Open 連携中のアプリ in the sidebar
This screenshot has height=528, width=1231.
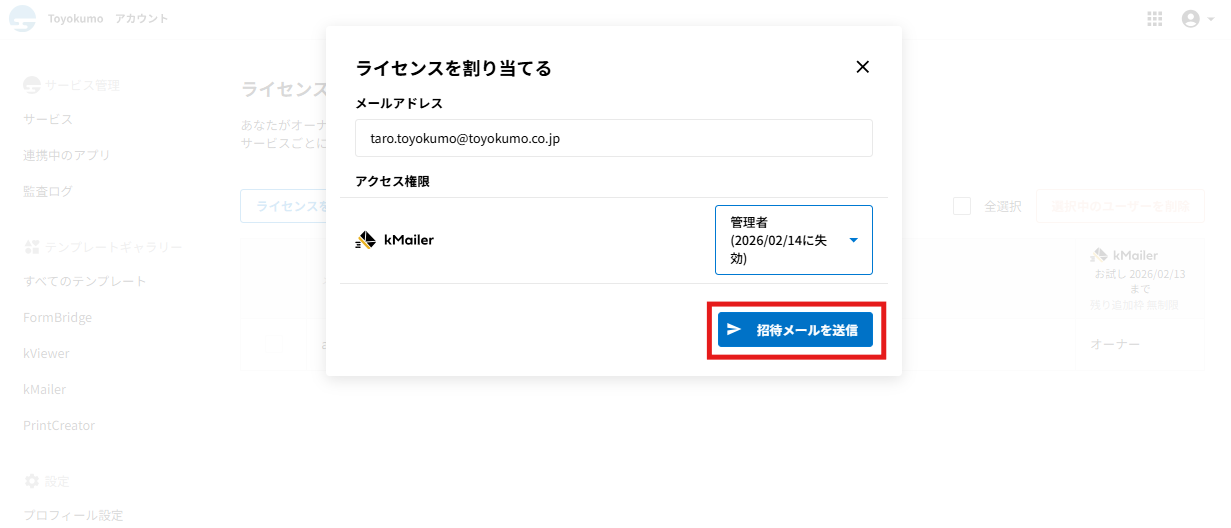[67, 155]
